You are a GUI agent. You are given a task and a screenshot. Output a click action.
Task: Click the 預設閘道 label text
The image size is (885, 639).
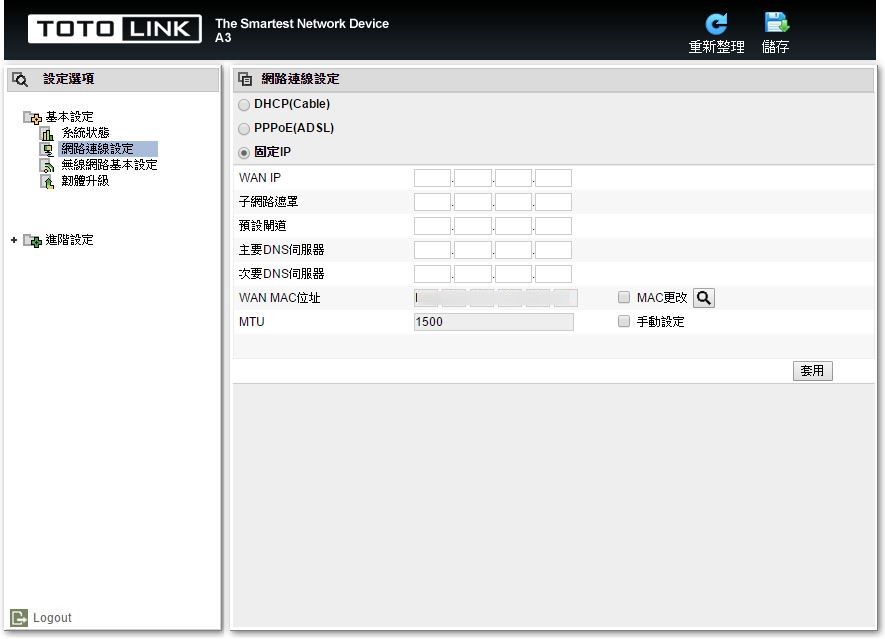click(x=262, y=226)
